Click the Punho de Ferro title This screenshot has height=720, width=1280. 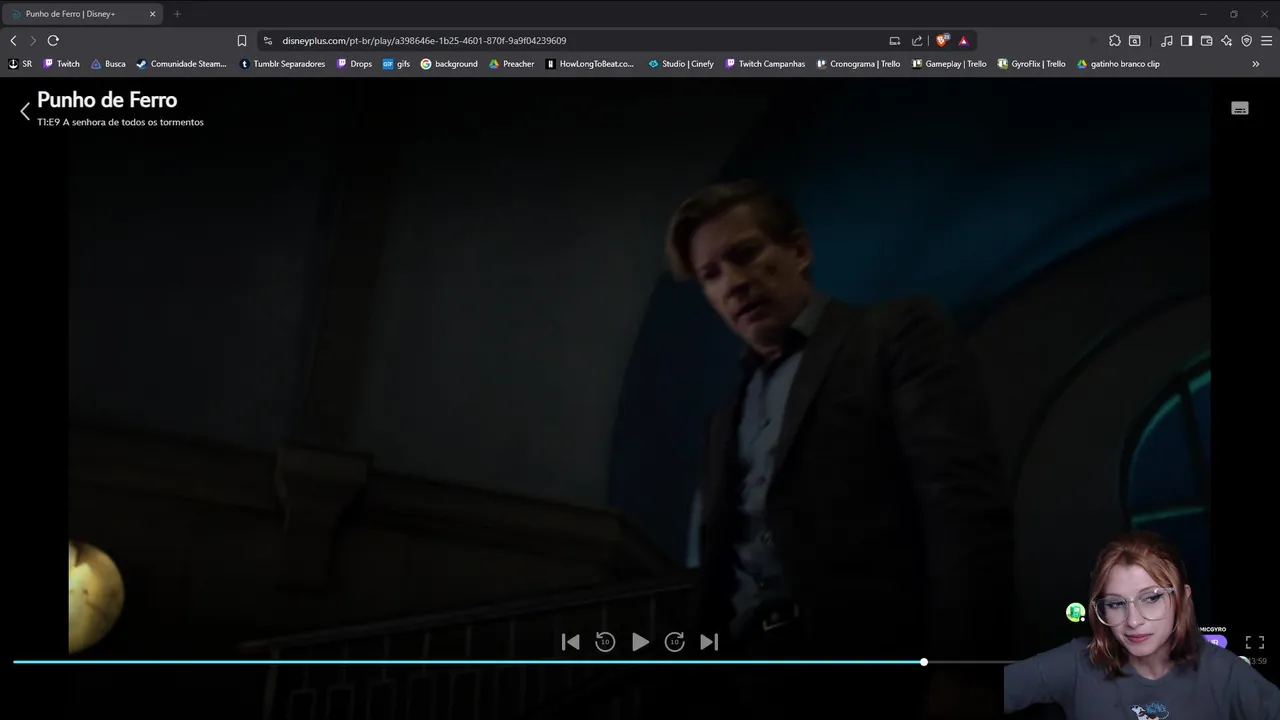[x=107, y=100]
